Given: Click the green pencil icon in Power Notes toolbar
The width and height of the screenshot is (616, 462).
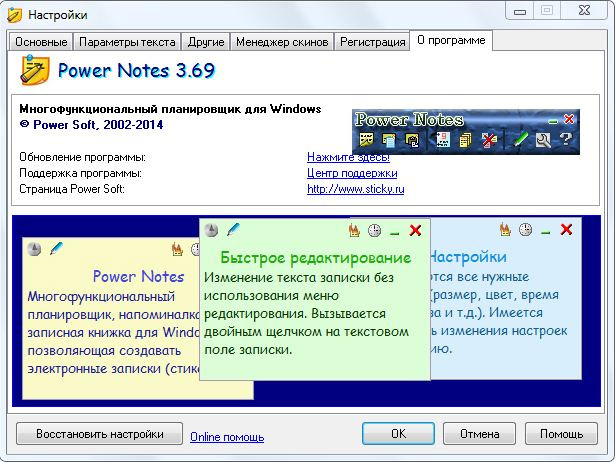Looking at the screenshot, I should (x=521, y=139).
